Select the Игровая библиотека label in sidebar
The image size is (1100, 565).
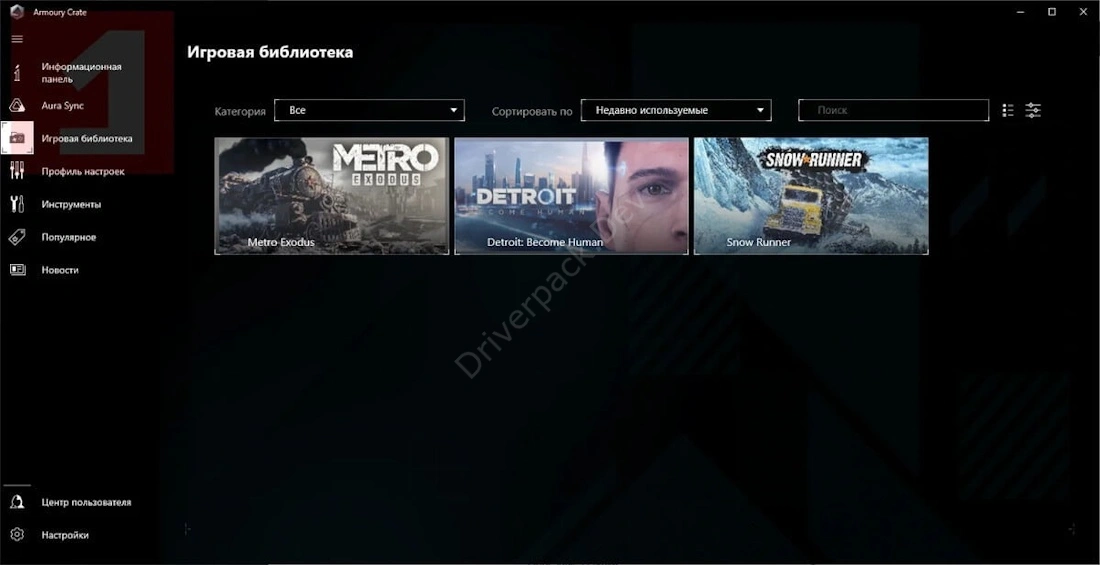86,138
